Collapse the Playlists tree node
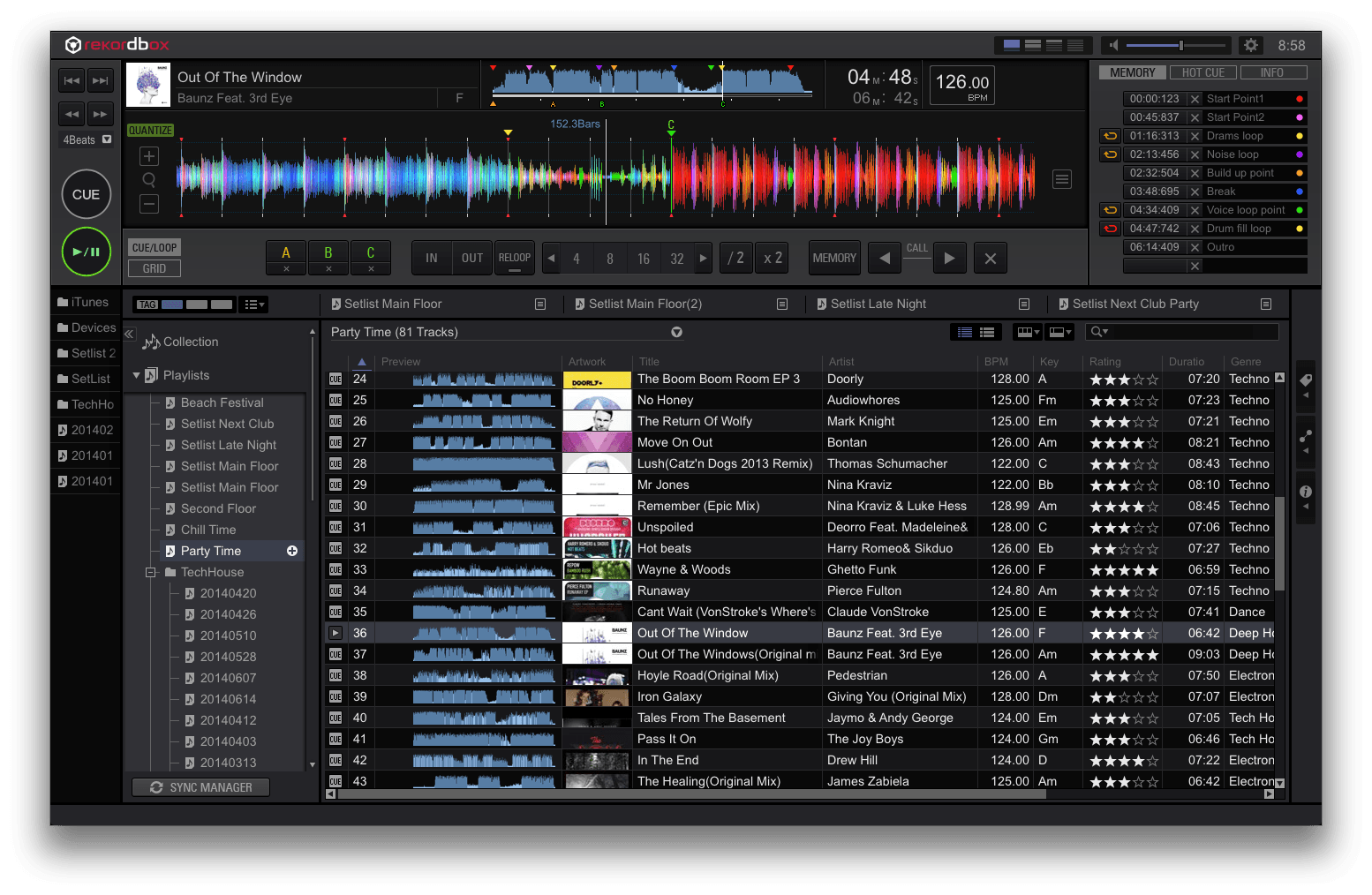The width and height of the screenshot is (1372, 895). coord(136,375)
